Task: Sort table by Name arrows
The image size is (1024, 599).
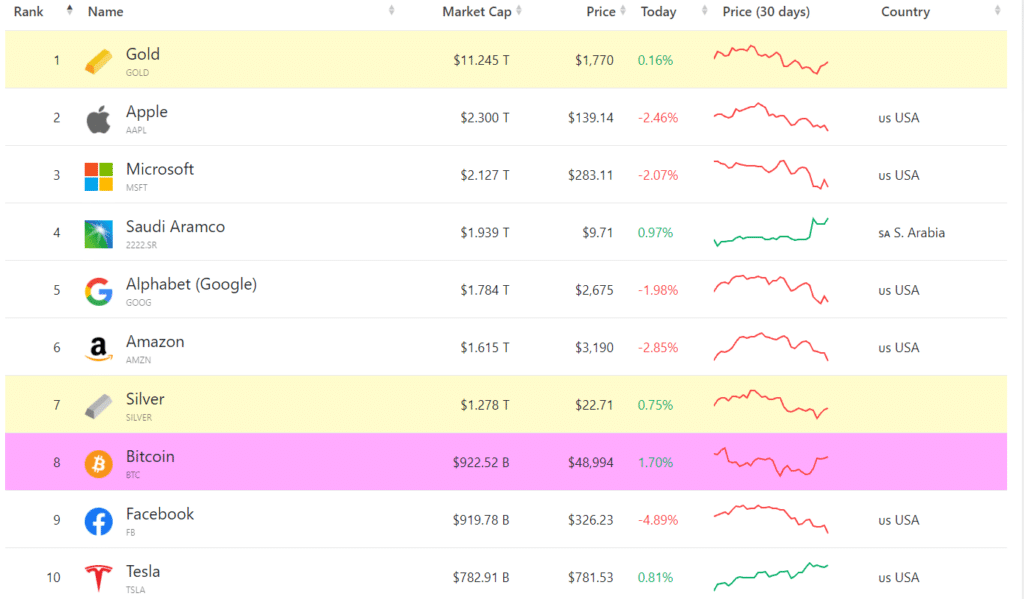Action: [391, 10]
